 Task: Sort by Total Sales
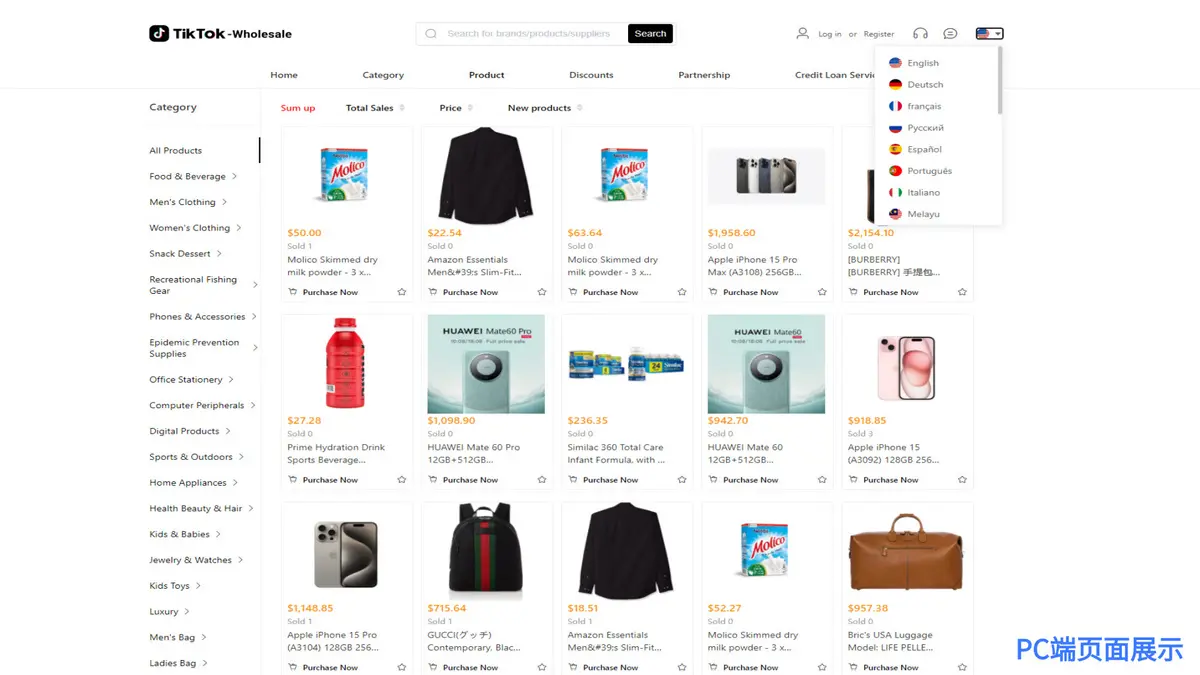coord(370,108)
